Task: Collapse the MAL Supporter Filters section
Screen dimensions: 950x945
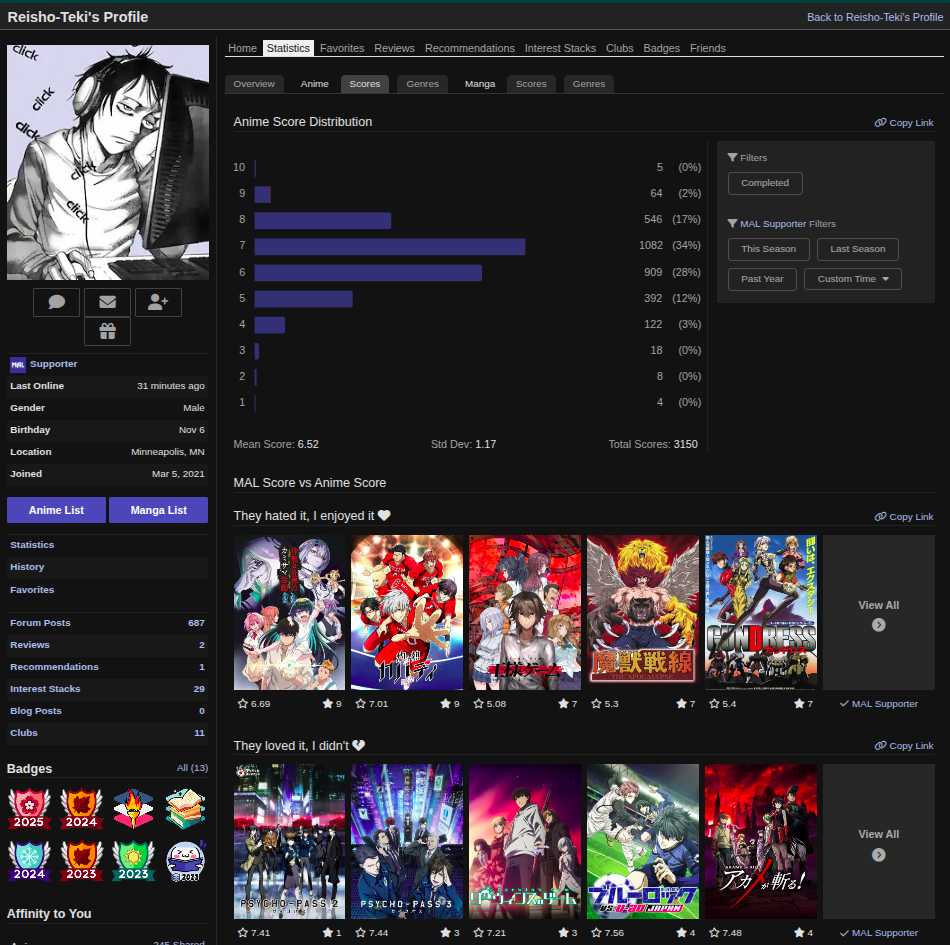Action: pos(781,224)
